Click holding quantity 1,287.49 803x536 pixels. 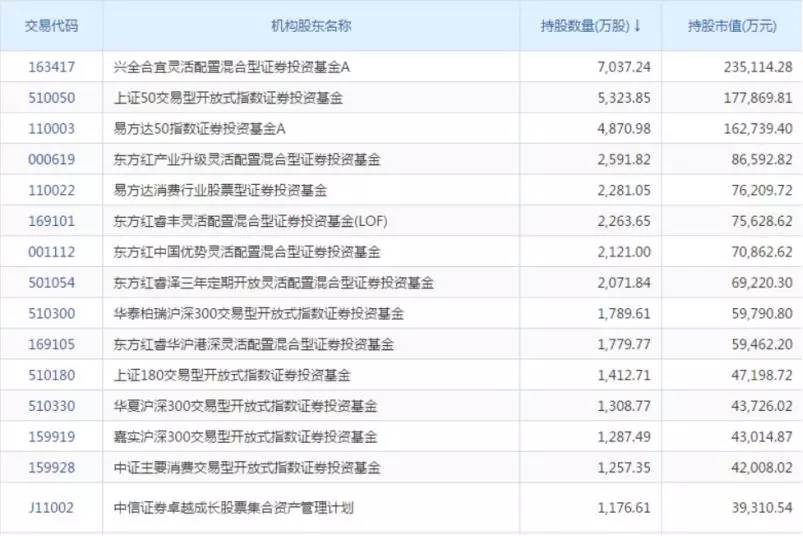624,436
